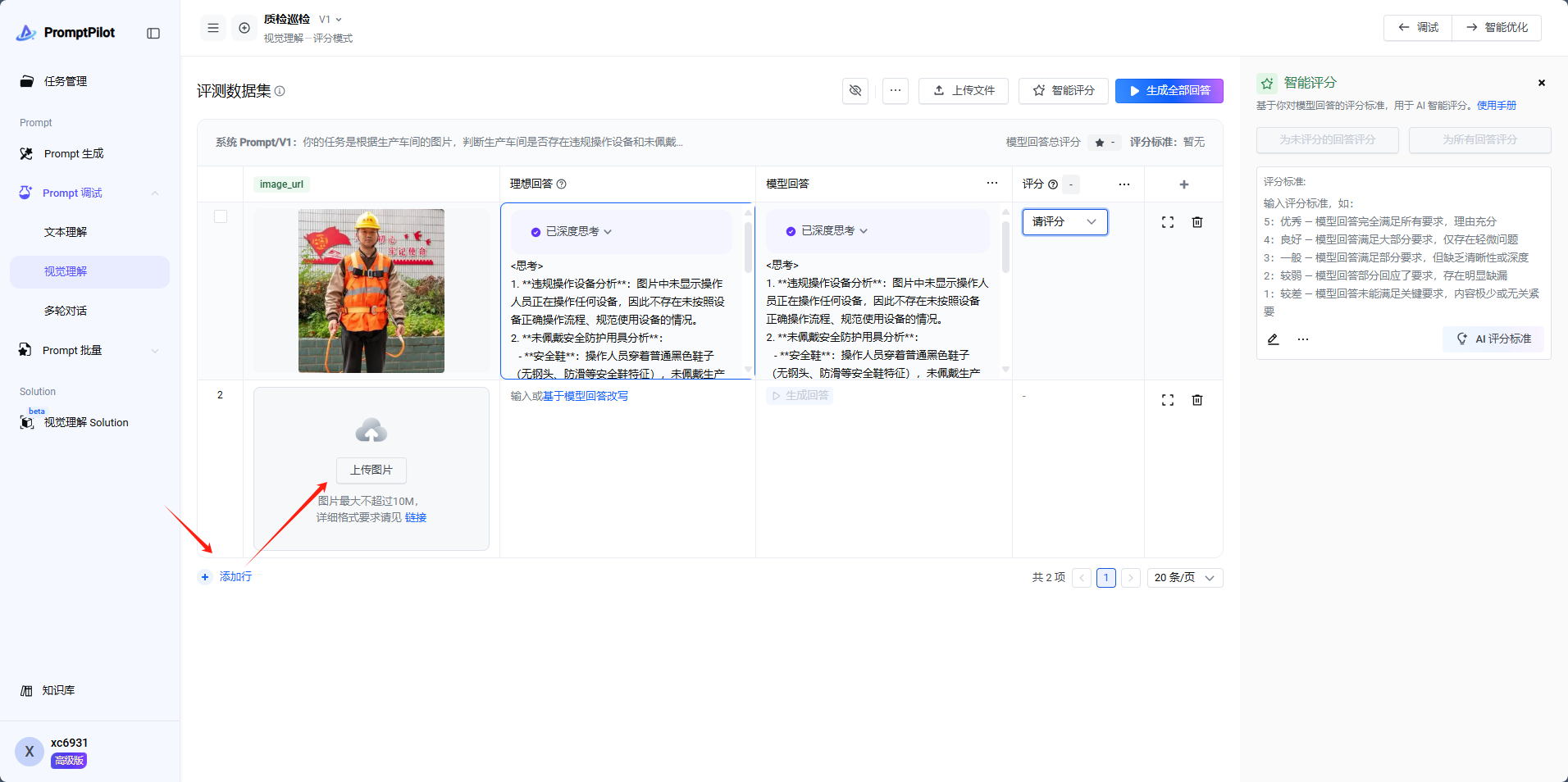The image size is (1568, 782).
Task: Open the hamburger menu next to 质检巡检
Action: click(x=213, y=28)
